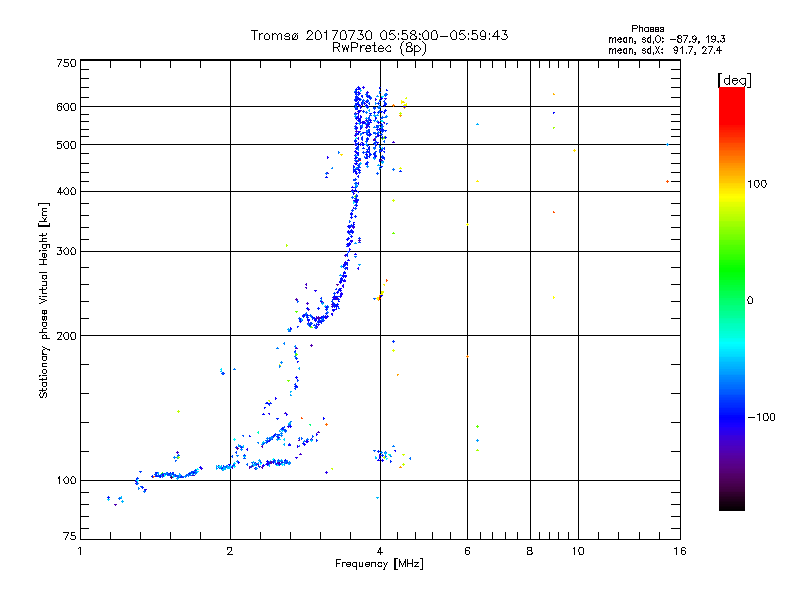800x600 pixels.
Task: Click the isolated point cluster at 4 MHz near 110 km
Action: [x=384, y=455]
